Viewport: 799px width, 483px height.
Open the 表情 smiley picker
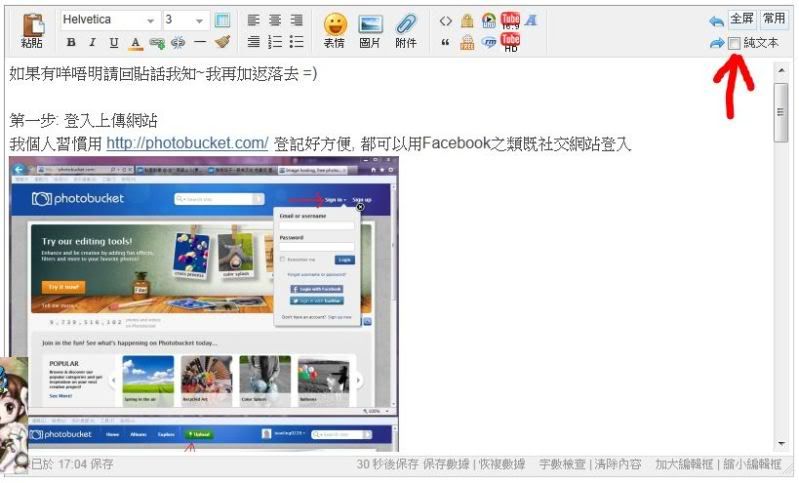pyautogui.click(x=335, y=31)
